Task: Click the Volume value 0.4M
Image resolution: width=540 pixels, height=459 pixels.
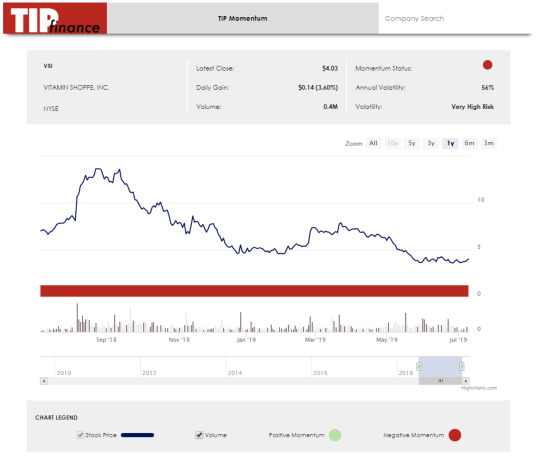Action: click(331, 107)
